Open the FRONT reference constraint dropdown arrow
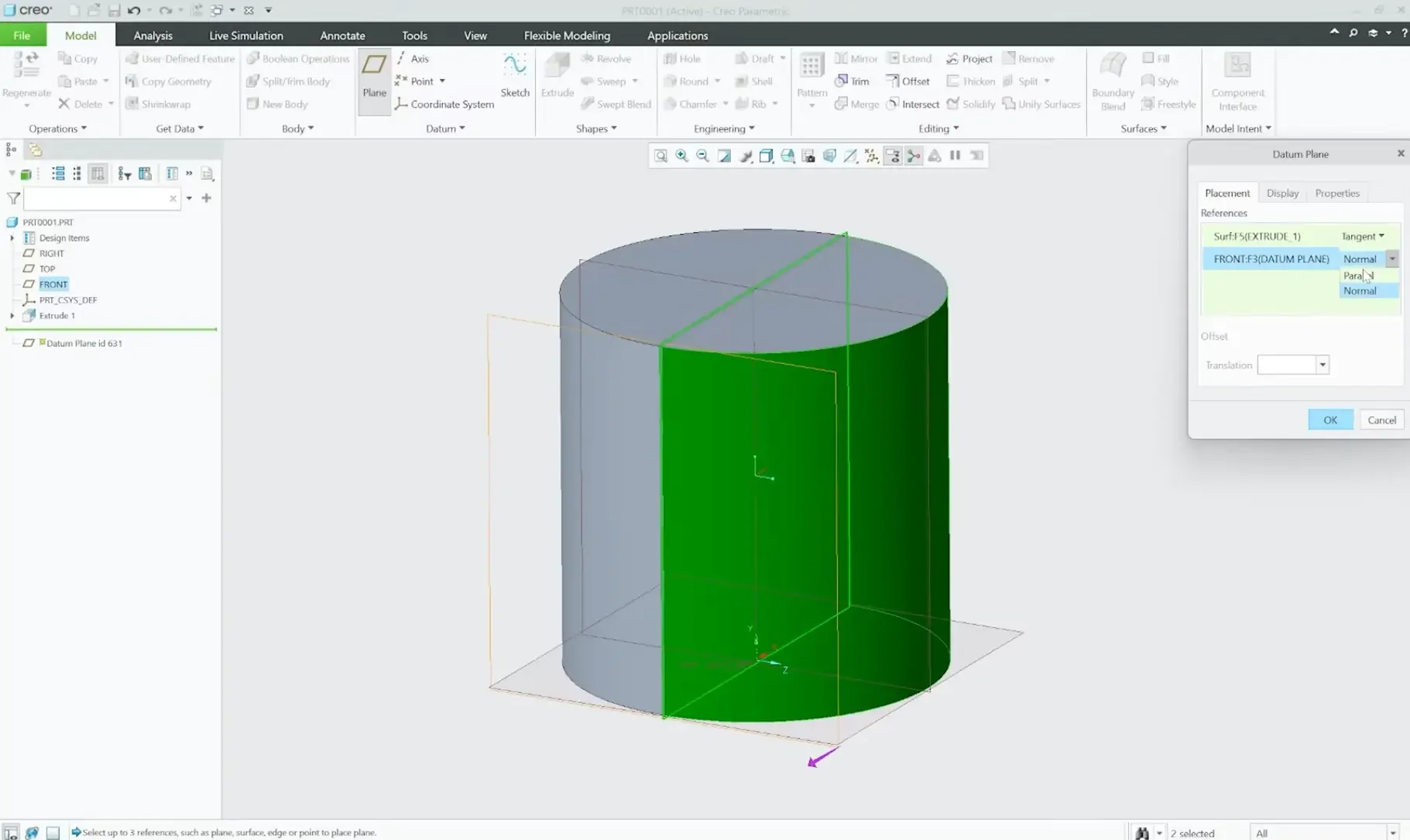 tap(1392, 259)
